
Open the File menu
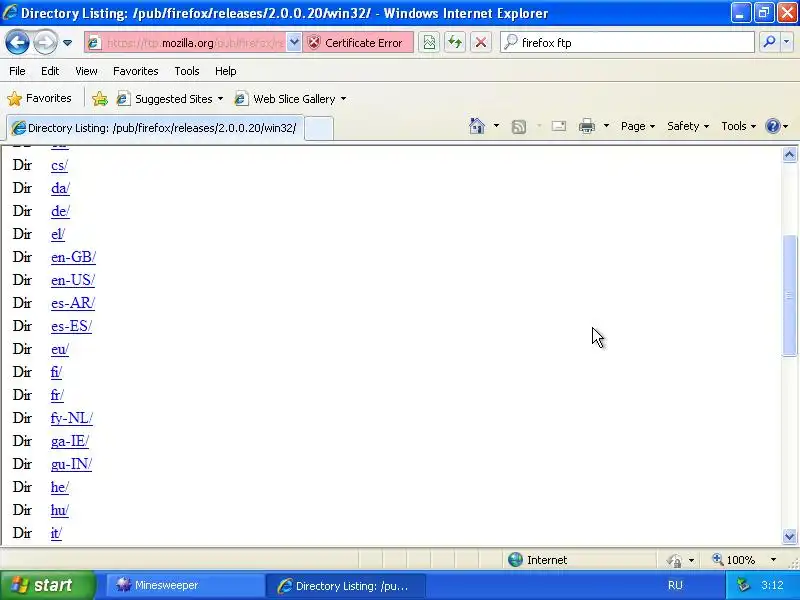tap(17, 71)
